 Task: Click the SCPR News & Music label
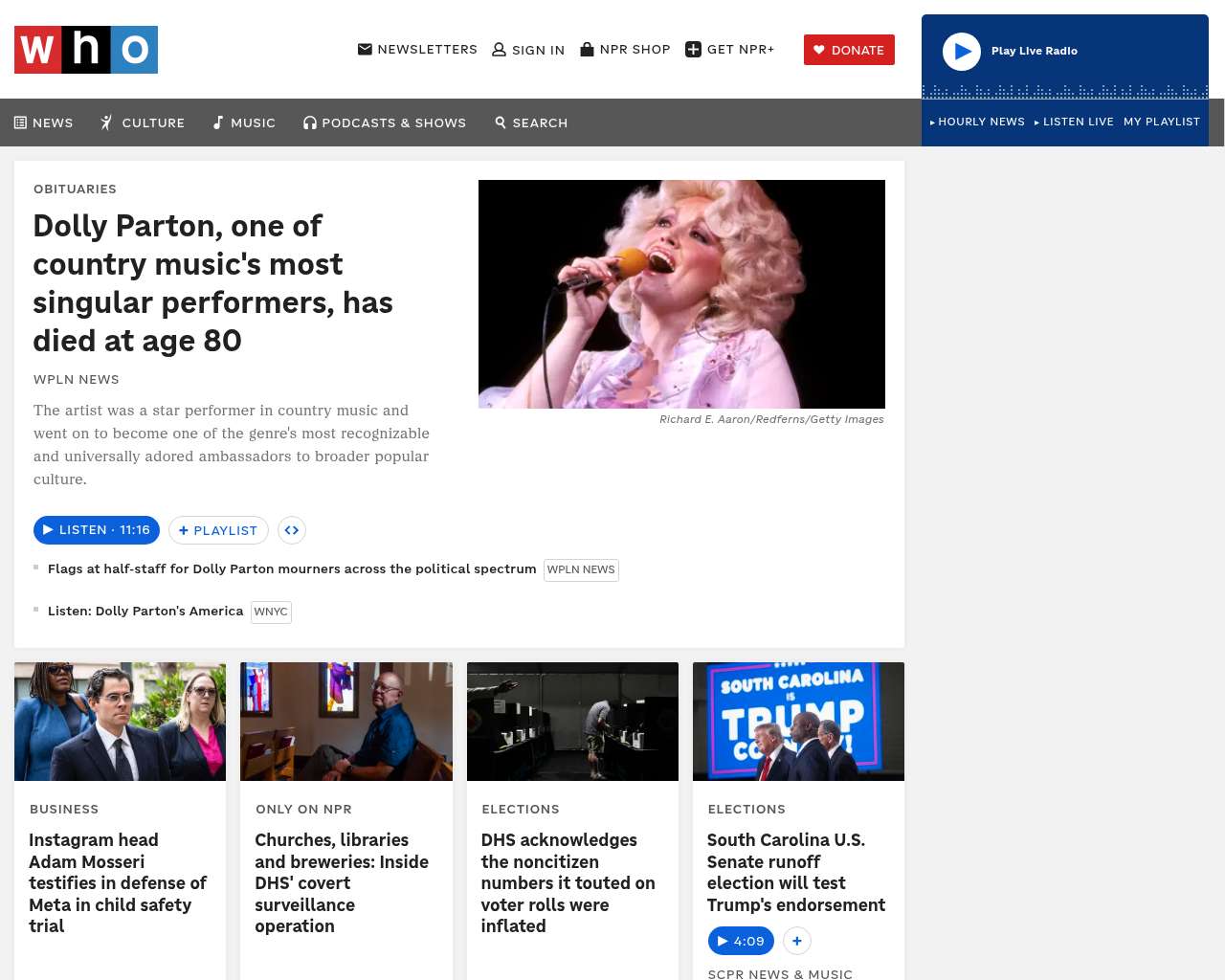tap(780, 973)
